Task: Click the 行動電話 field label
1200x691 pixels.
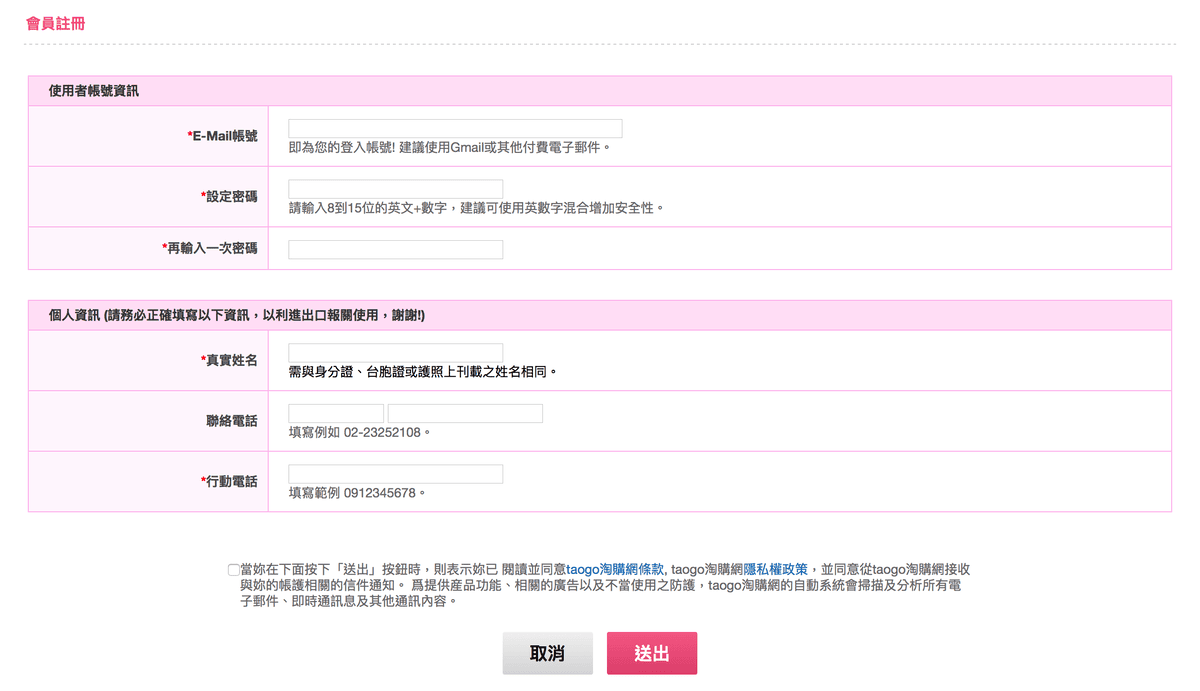Action: [x=230, y=481]
